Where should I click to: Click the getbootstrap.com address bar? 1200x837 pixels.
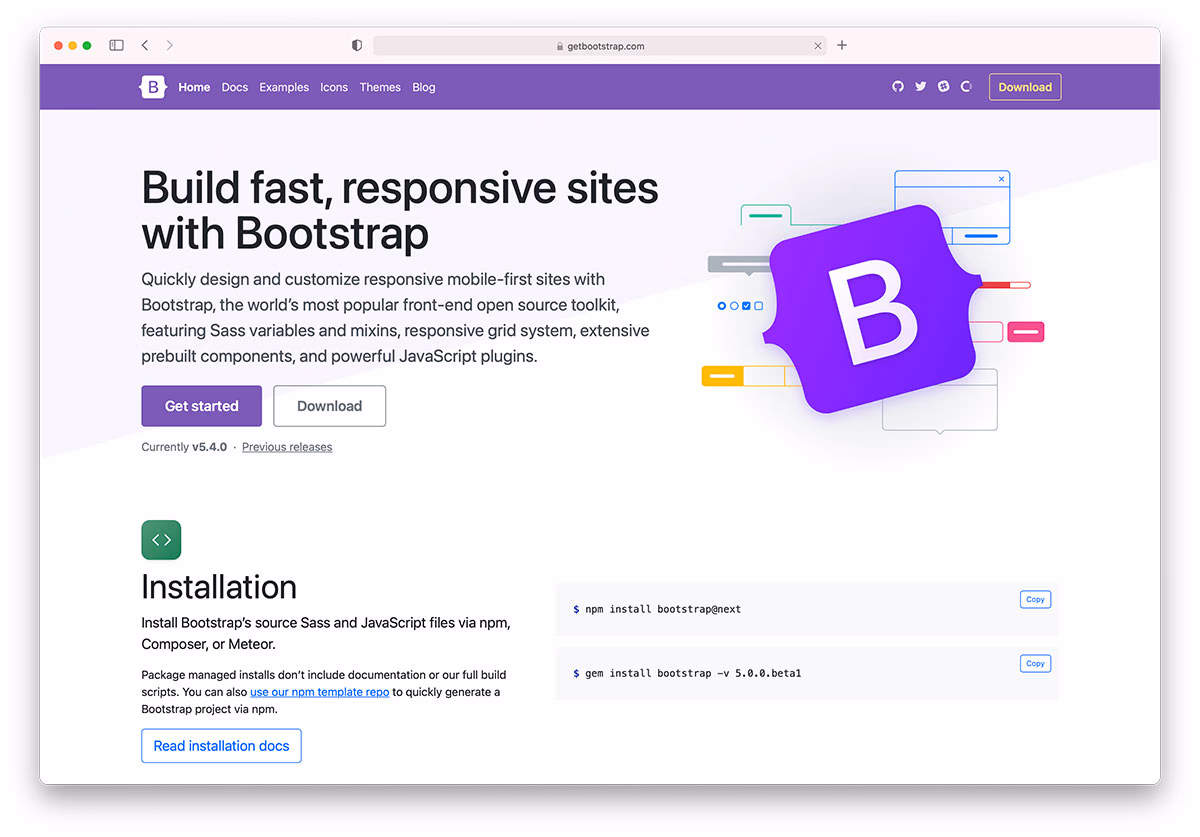(x=600, y=46)
